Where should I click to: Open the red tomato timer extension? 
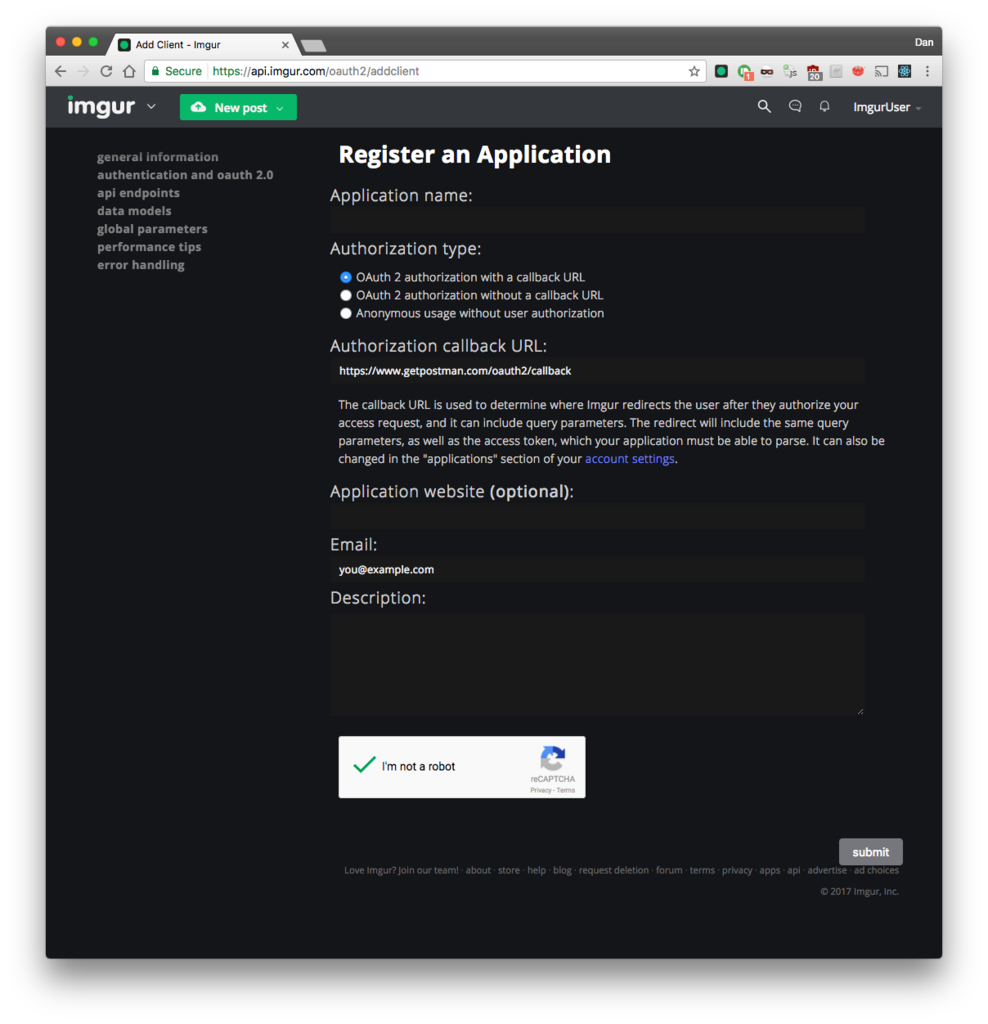pos(858,71)
